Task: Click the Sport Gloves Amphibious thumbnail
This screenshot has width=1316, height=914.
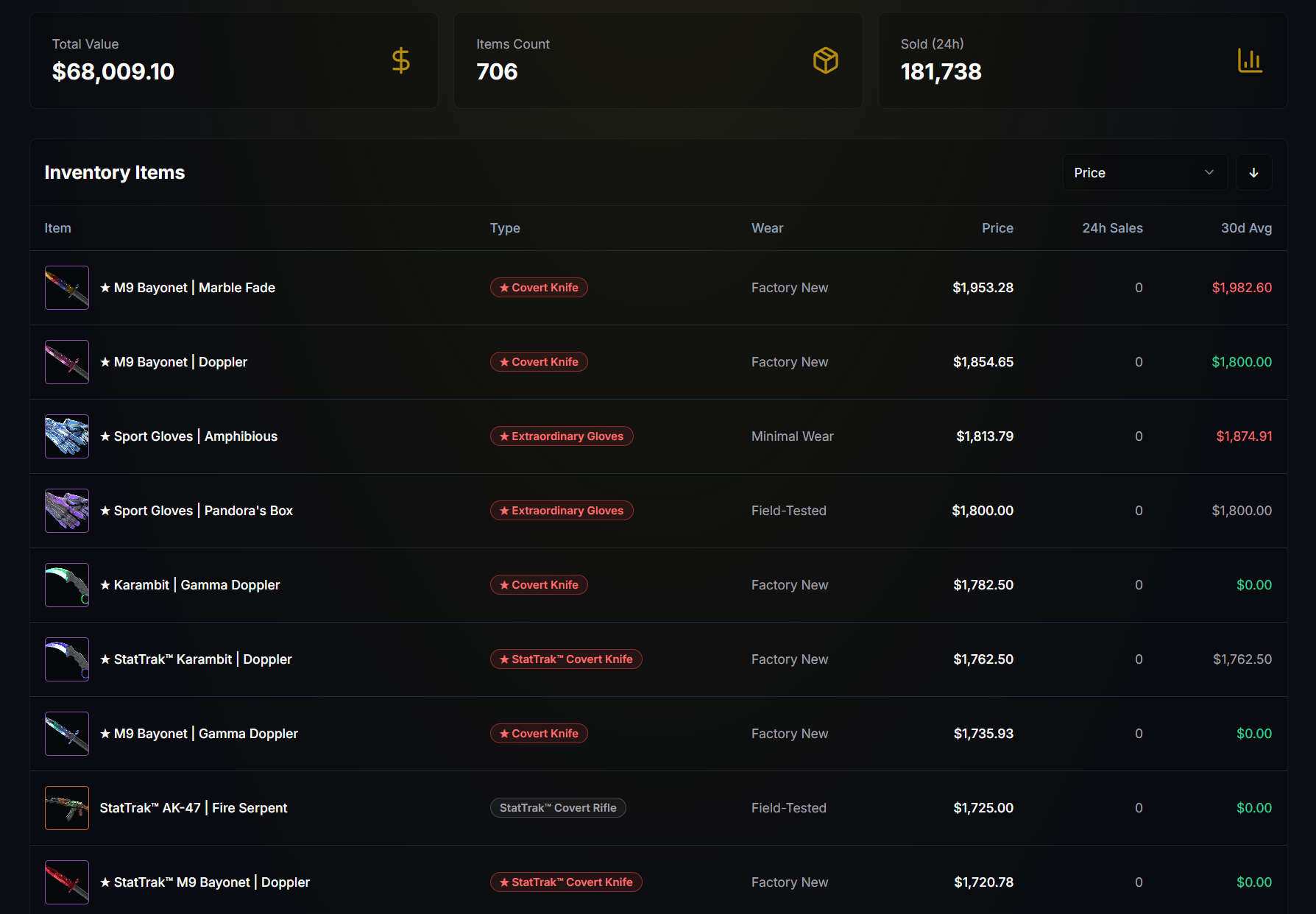Action: point(66,436)
